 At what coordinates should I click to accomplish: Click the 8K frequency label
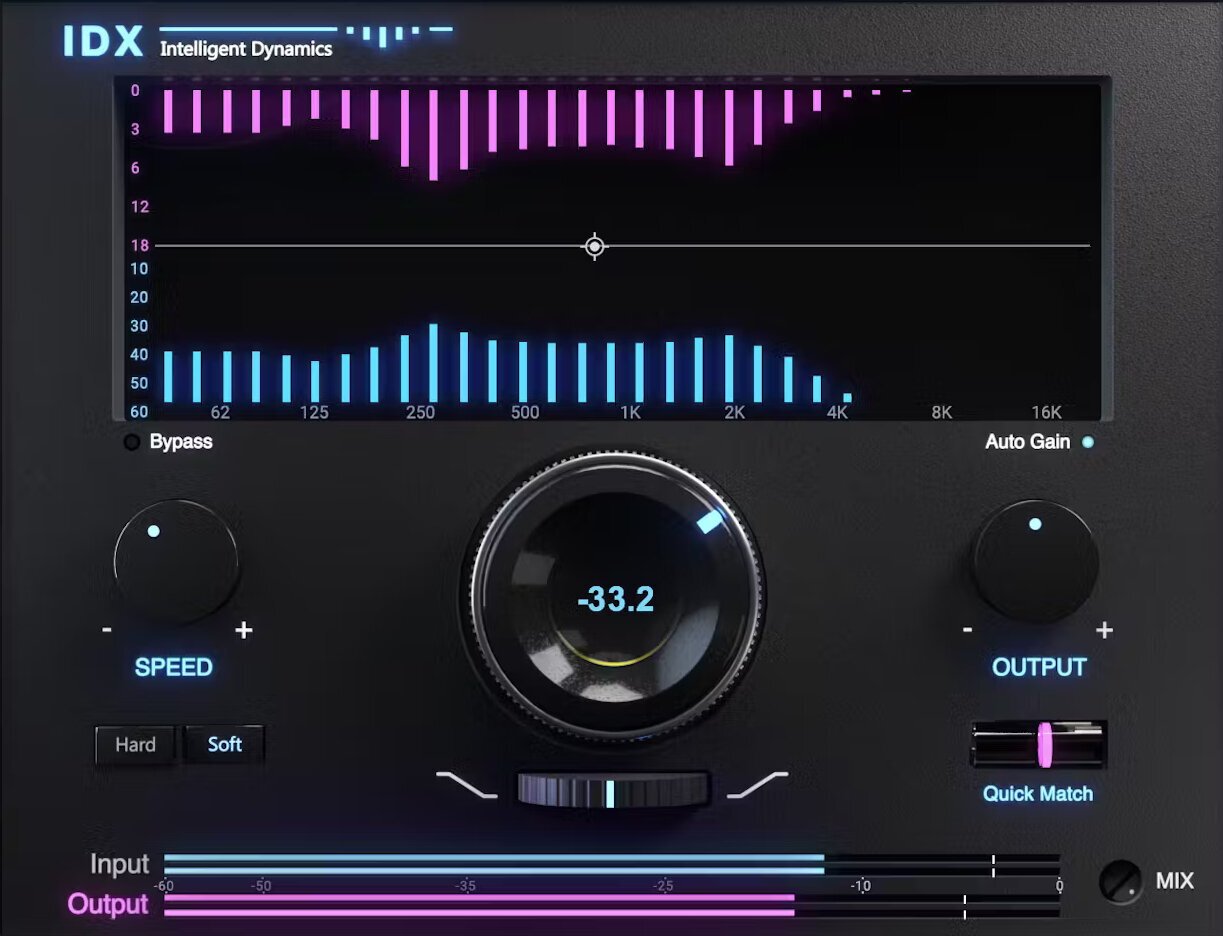(x=942, y=412)
